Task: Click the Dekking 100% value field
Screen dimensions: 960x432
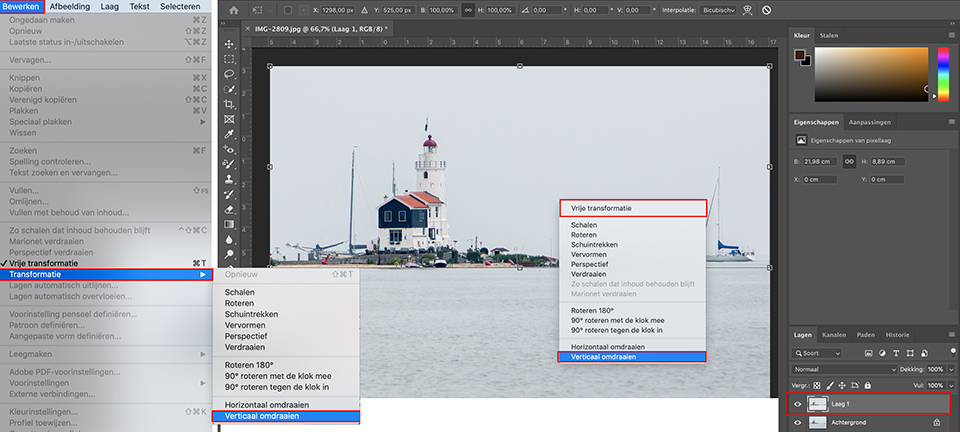Action: click(936, 370)
